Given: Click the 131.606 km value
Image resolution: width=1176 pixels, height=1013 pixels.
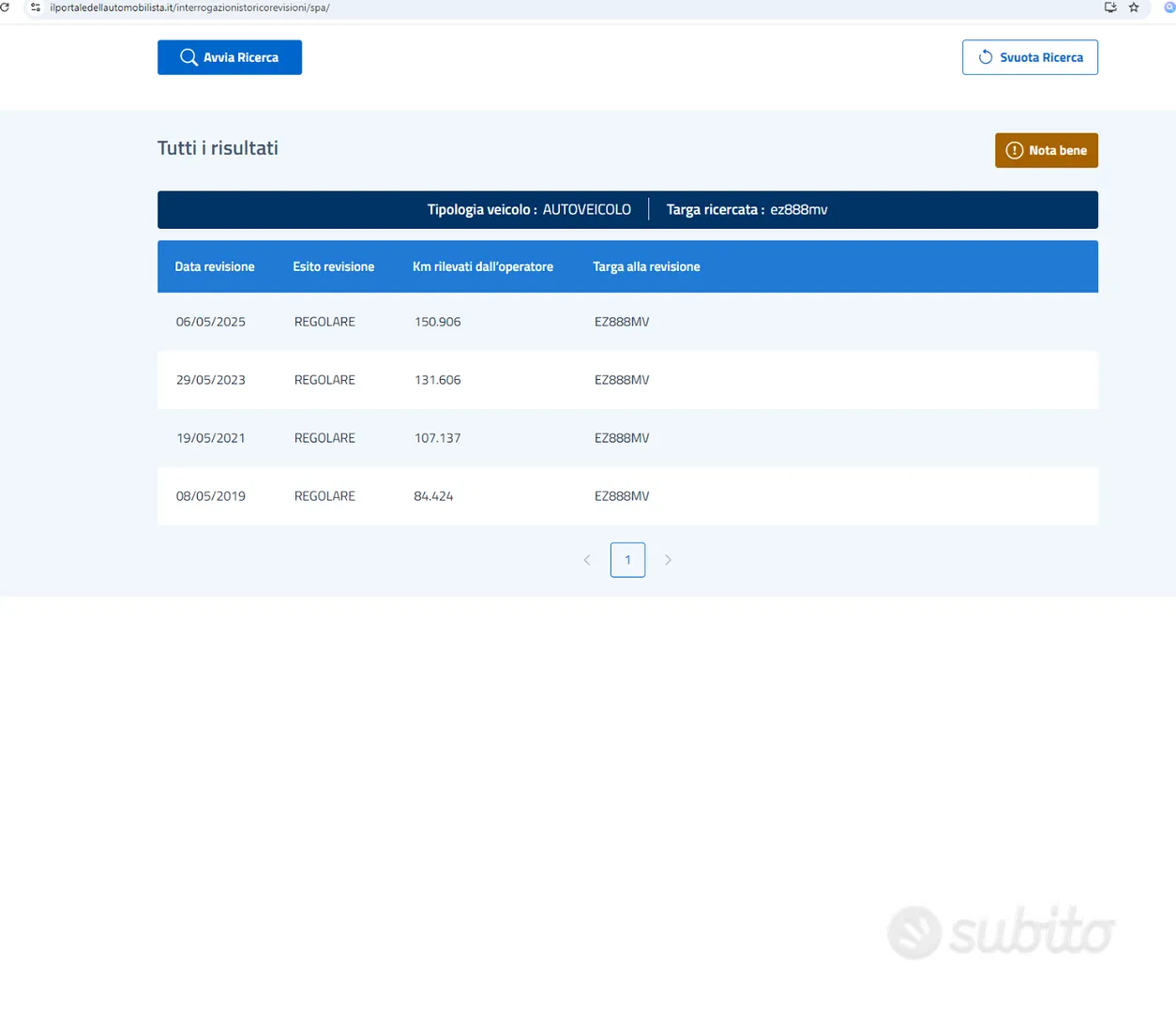Looking at the screenshot, I should point(438,380).
